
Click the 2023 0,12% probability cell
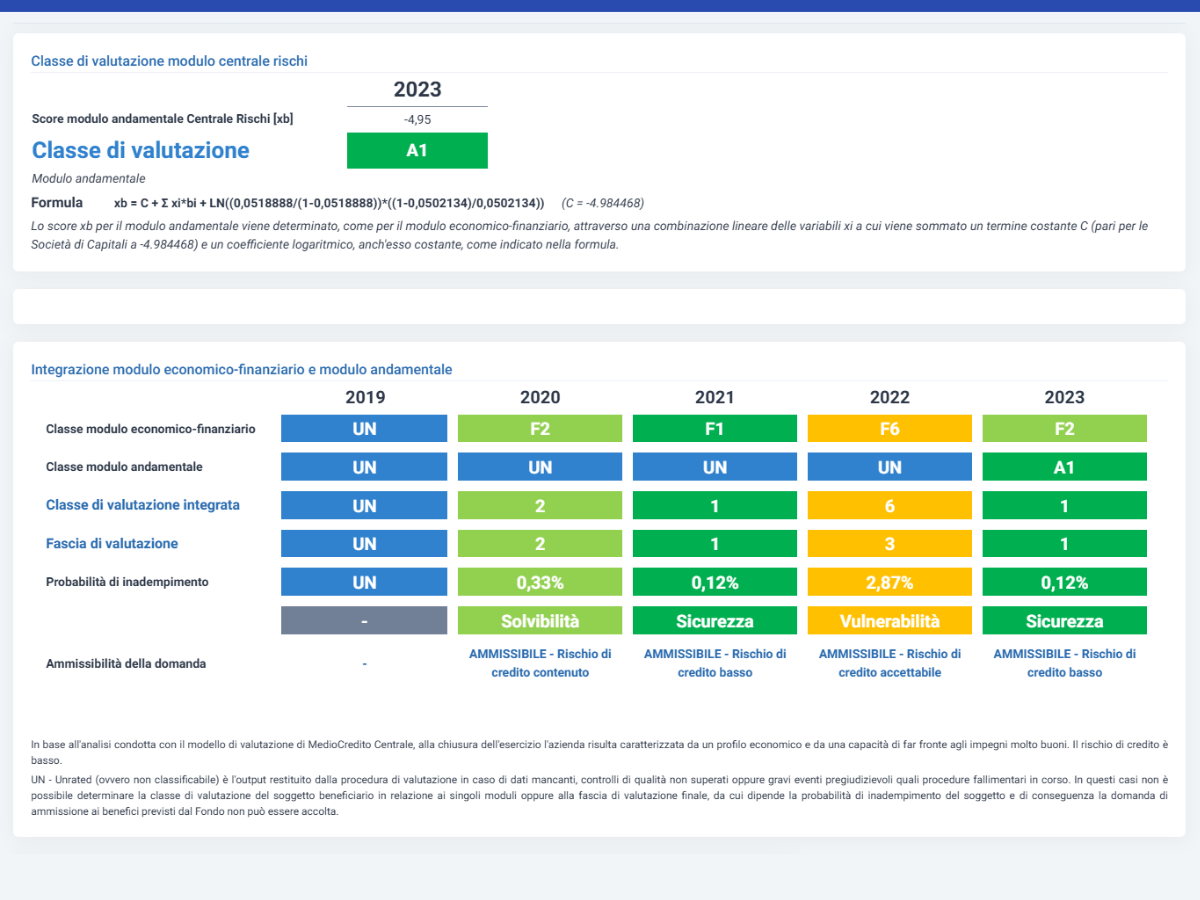pyautogui.click(x=1065, y=582)
